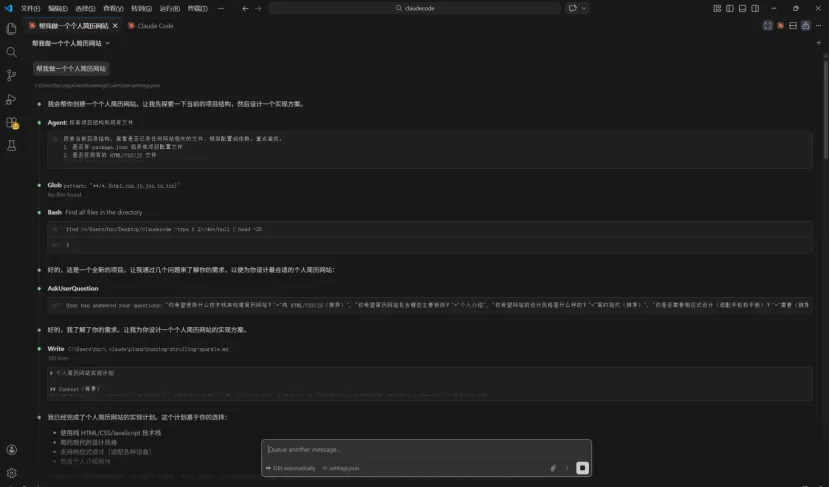
Task: Open the settings.json path link under the prompt
Action: (x=97, y=85)
